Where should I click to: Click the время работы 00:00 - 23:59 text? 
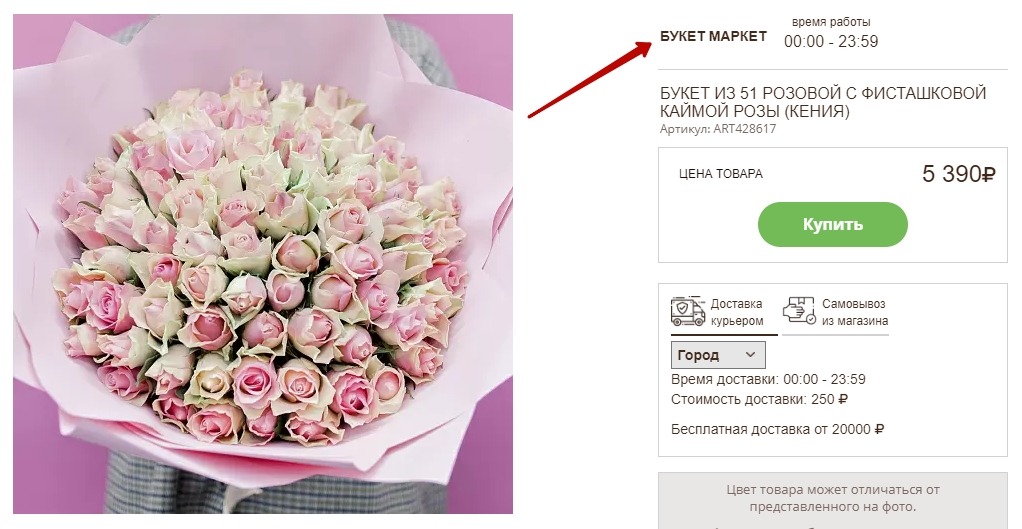pyautogui.click(x=831, y=33)
